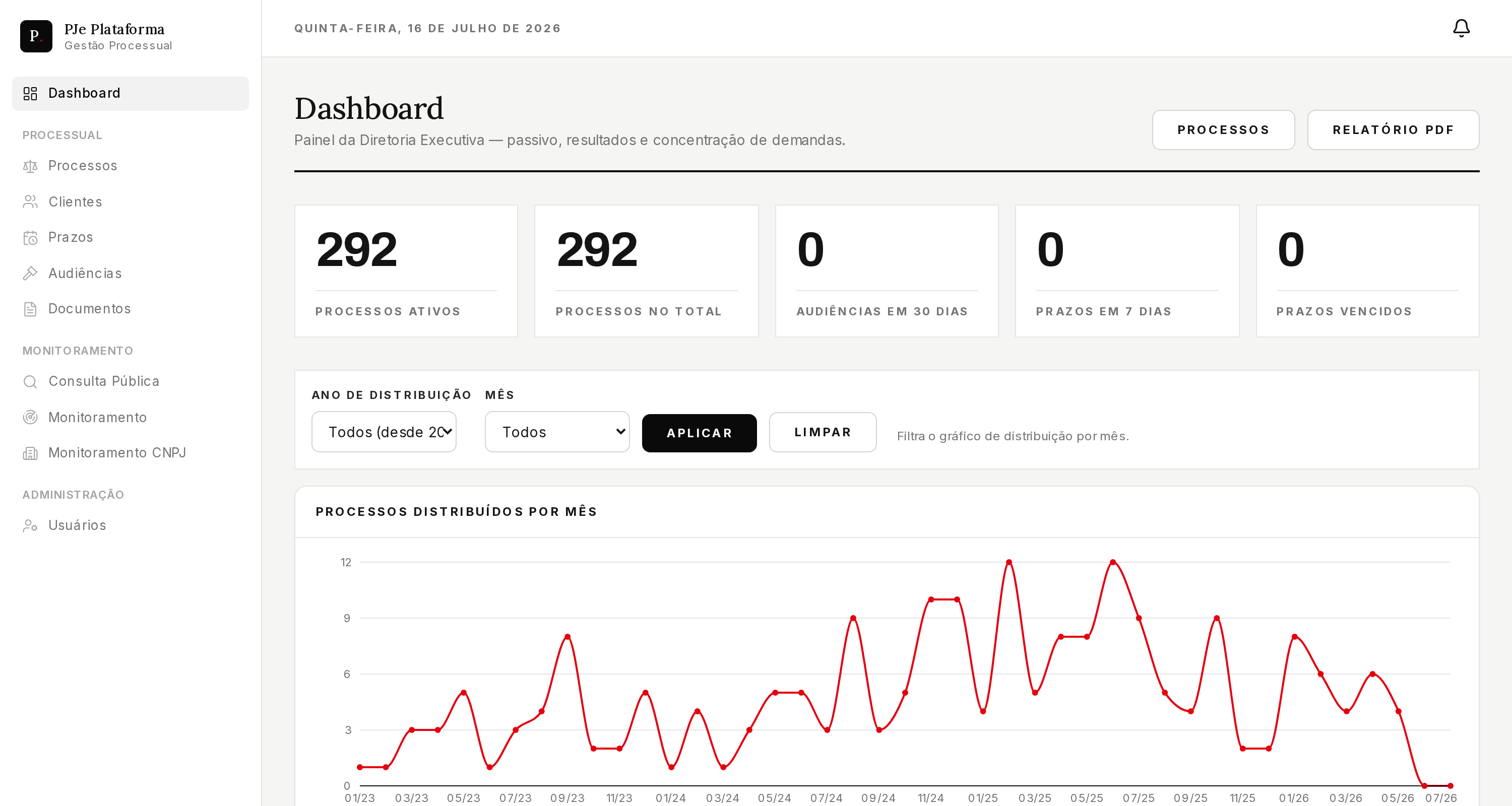Click the '01/25' axis label on chart
Screen dimensions: 1512x806
pos(983,798)
